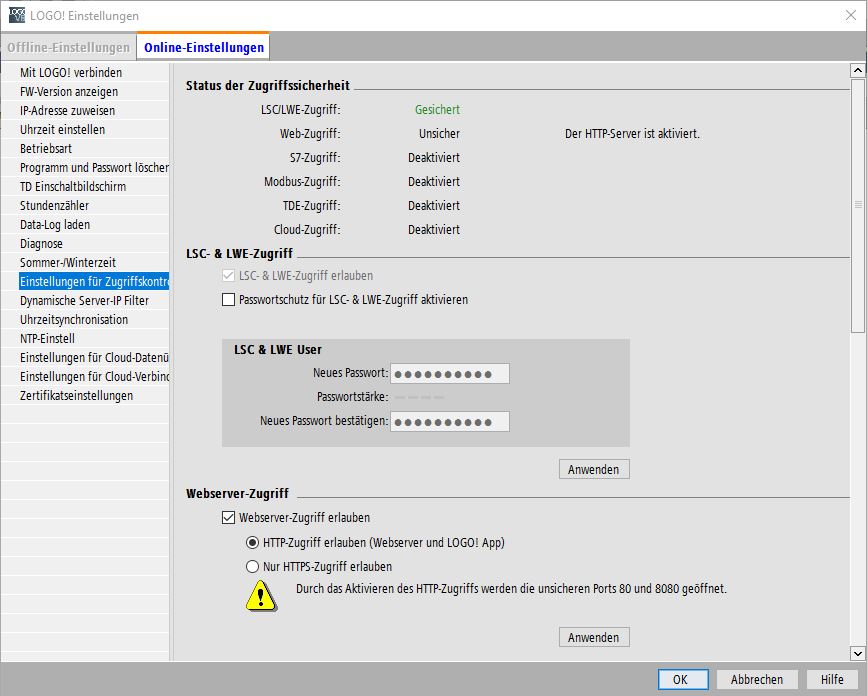Open Hilfe for this dialog

click(832, 679)
